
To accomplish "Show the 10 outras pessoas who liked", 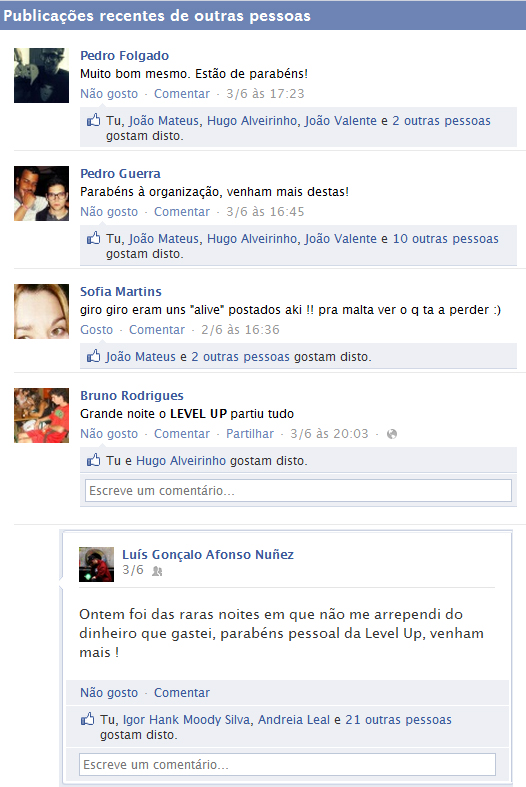I will tap(446, 238).
